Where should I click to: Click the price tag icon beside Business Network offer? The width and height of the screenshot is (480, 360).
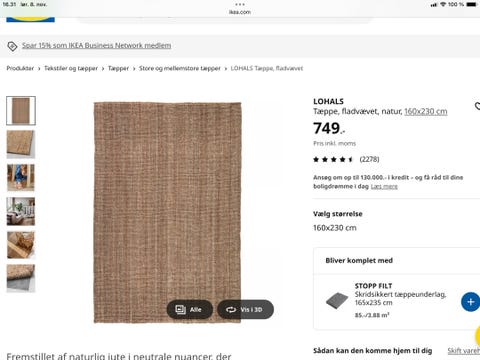(12, 46)
